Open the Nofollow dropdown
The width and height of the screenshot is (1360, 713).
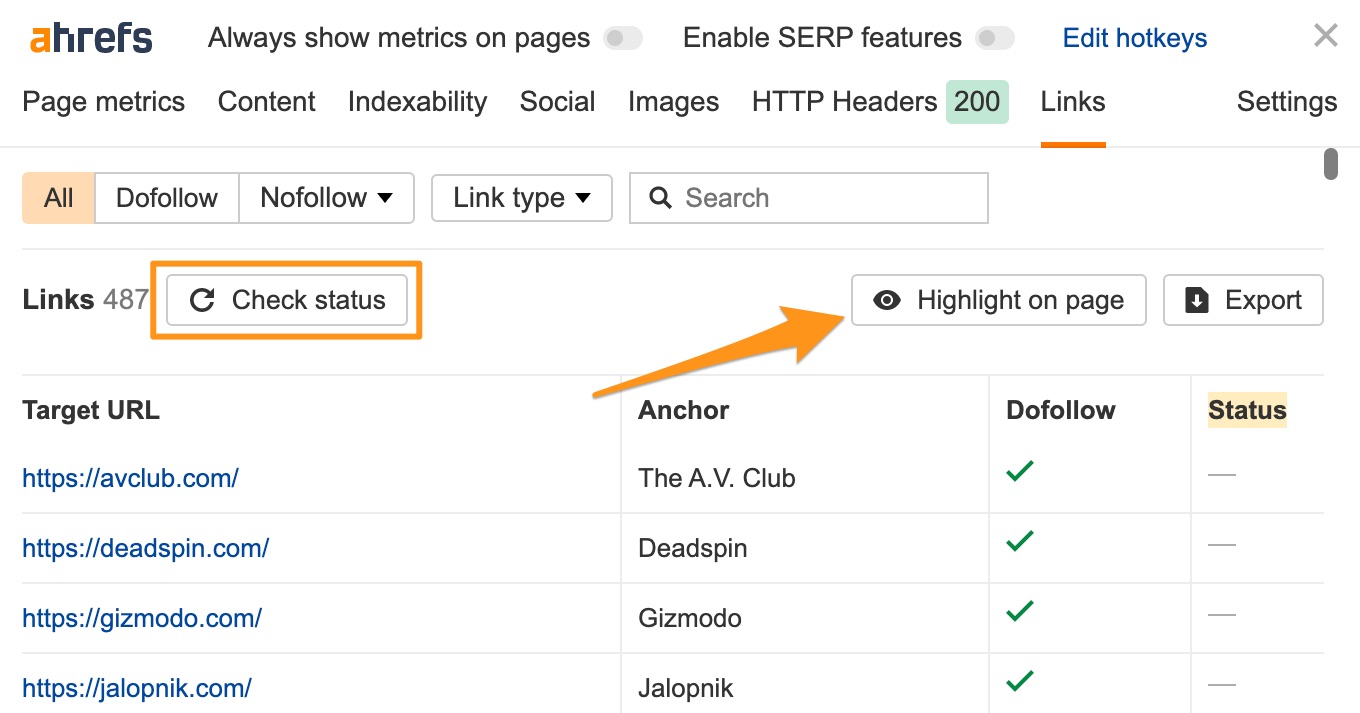click(326, 198)
